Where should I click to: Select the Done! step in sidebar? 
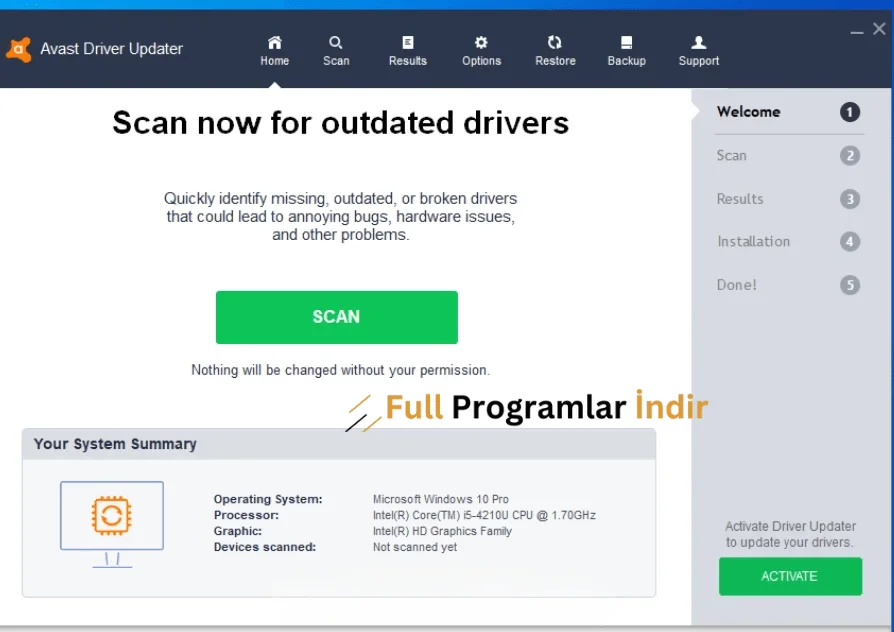click(736, 285)
